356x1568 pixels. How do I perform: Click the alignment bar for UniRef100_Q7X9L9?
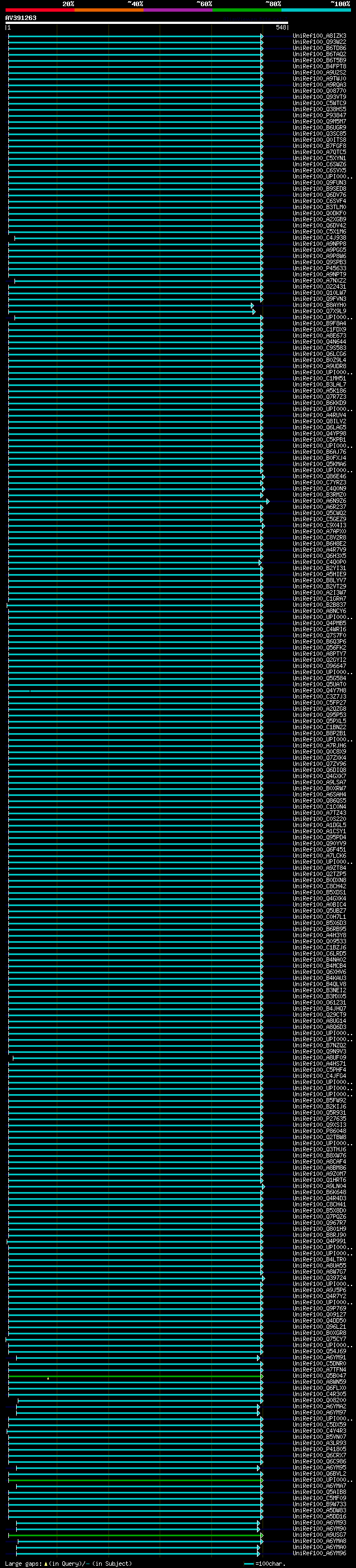tap(132, 311)
